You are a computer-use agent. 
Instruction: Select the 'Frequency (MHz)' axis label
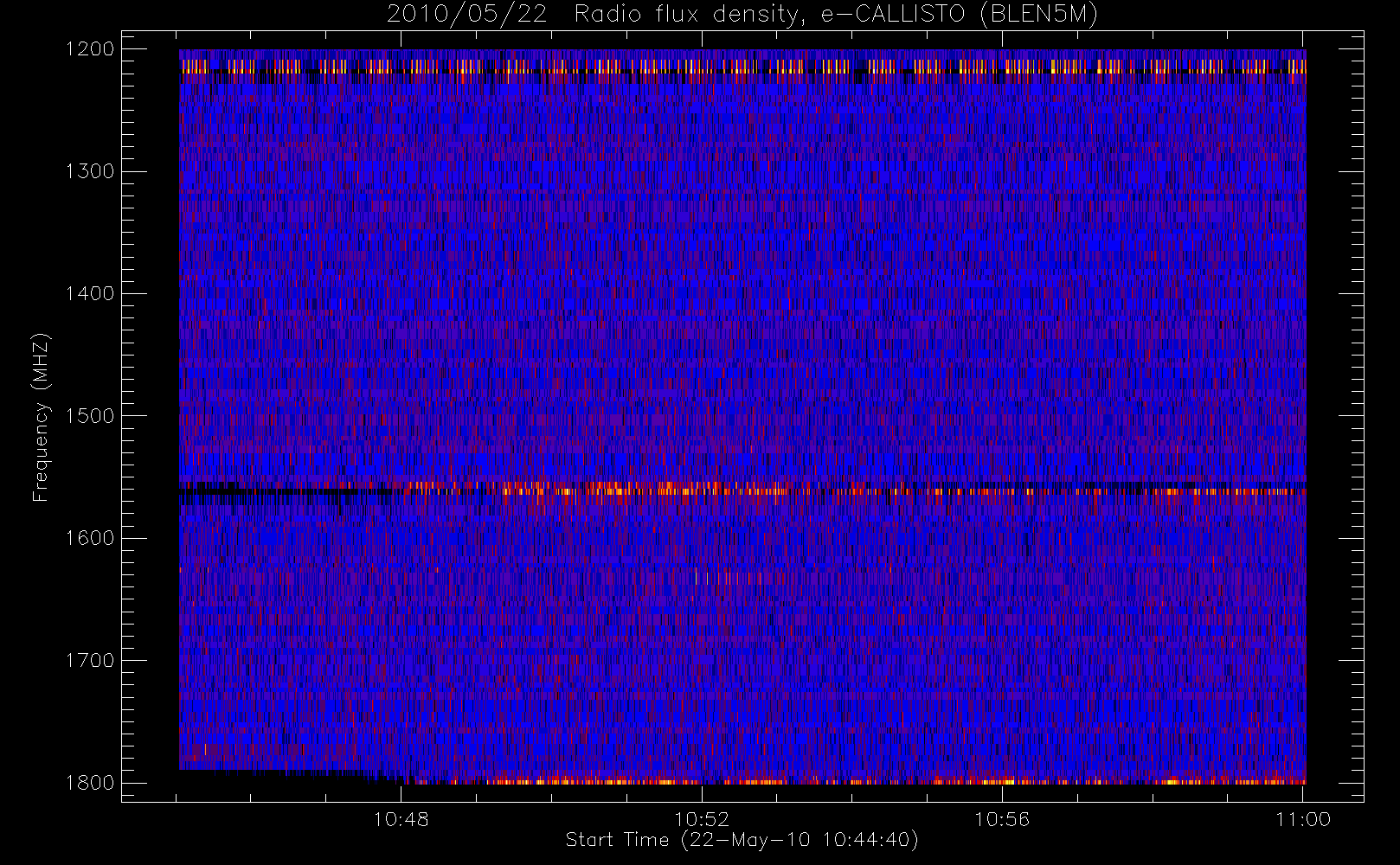point(41,417)
